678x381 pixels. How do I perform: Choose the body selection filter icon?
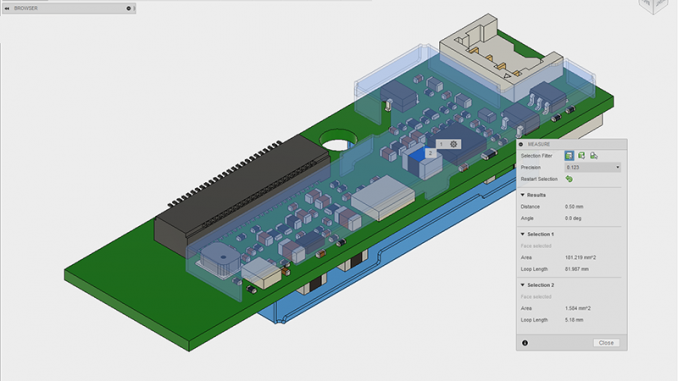tap(582, 156)
